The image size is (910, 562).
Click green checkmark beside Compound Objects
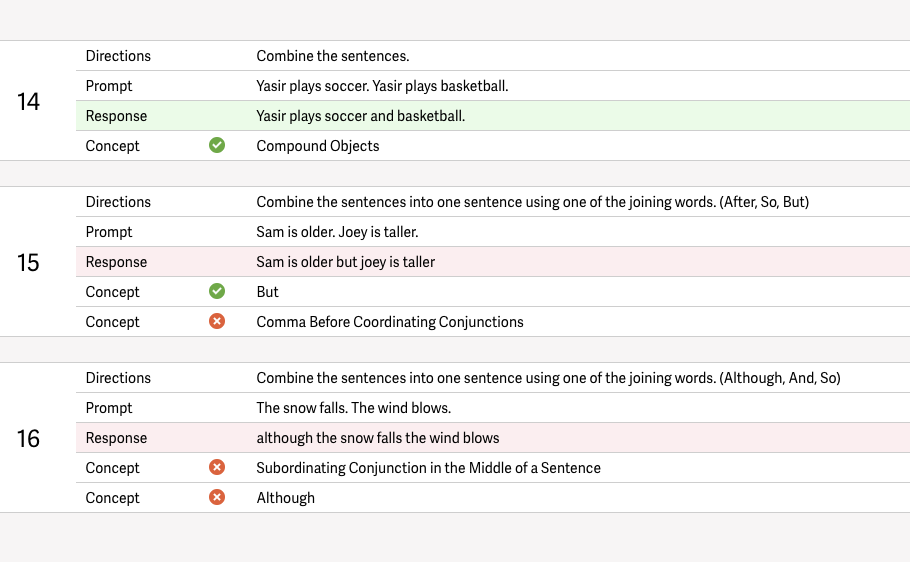coord(217,145)
